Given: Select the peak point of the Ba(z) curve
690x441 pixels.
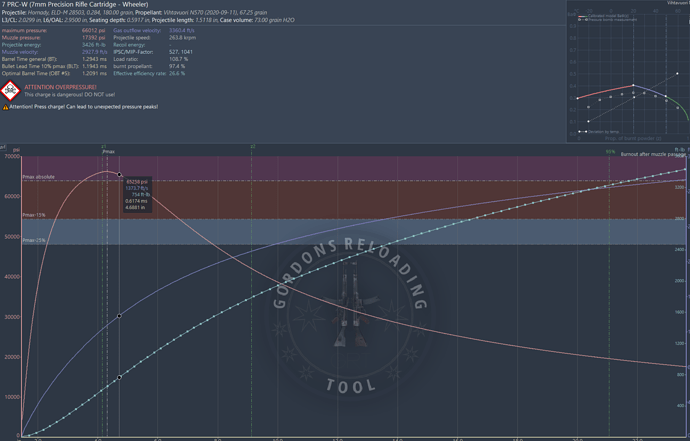Looking at the screenshot, I should point(633,85).
